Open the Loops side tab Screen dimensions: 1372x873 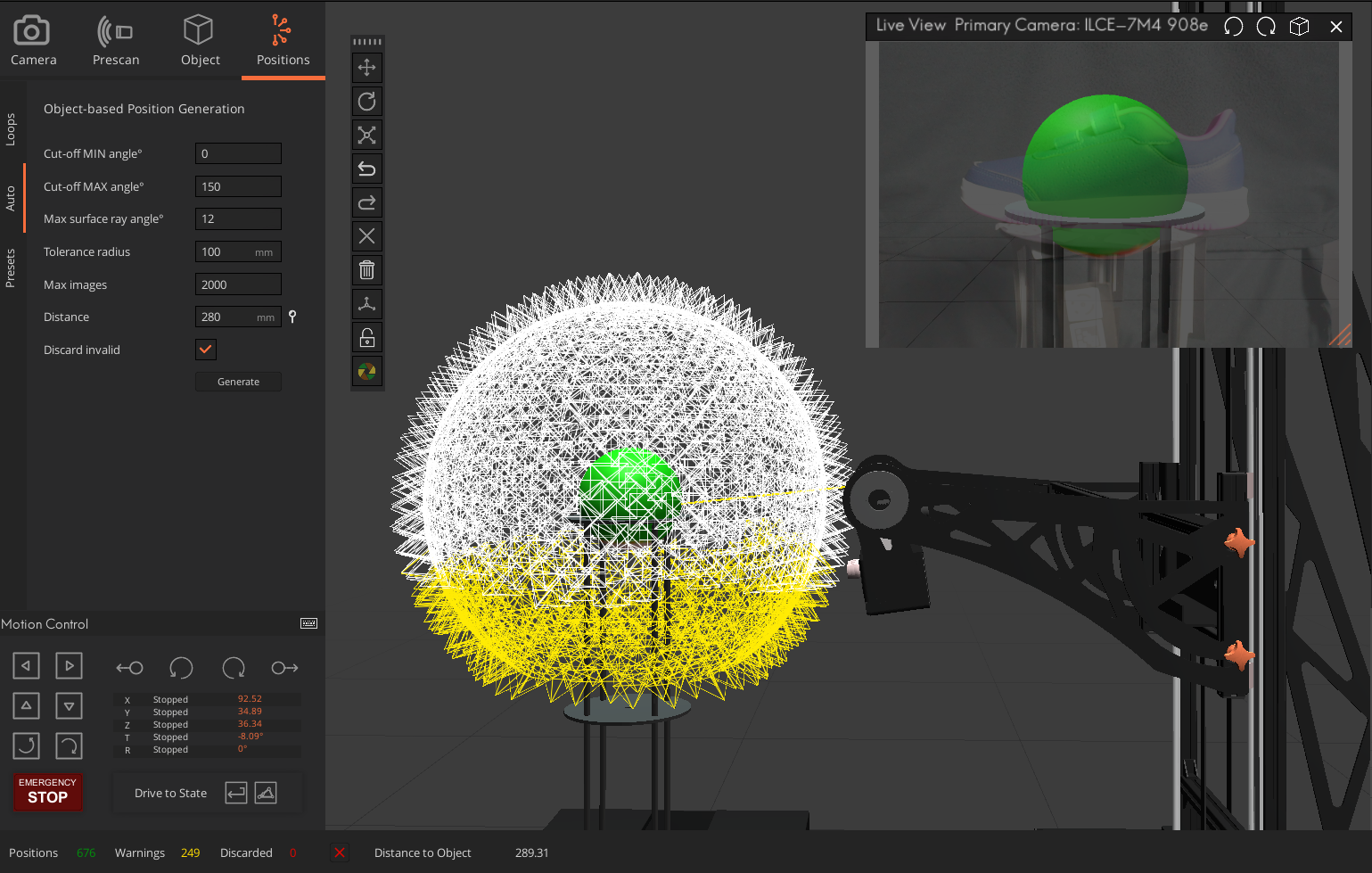click(x=11, y=128)
